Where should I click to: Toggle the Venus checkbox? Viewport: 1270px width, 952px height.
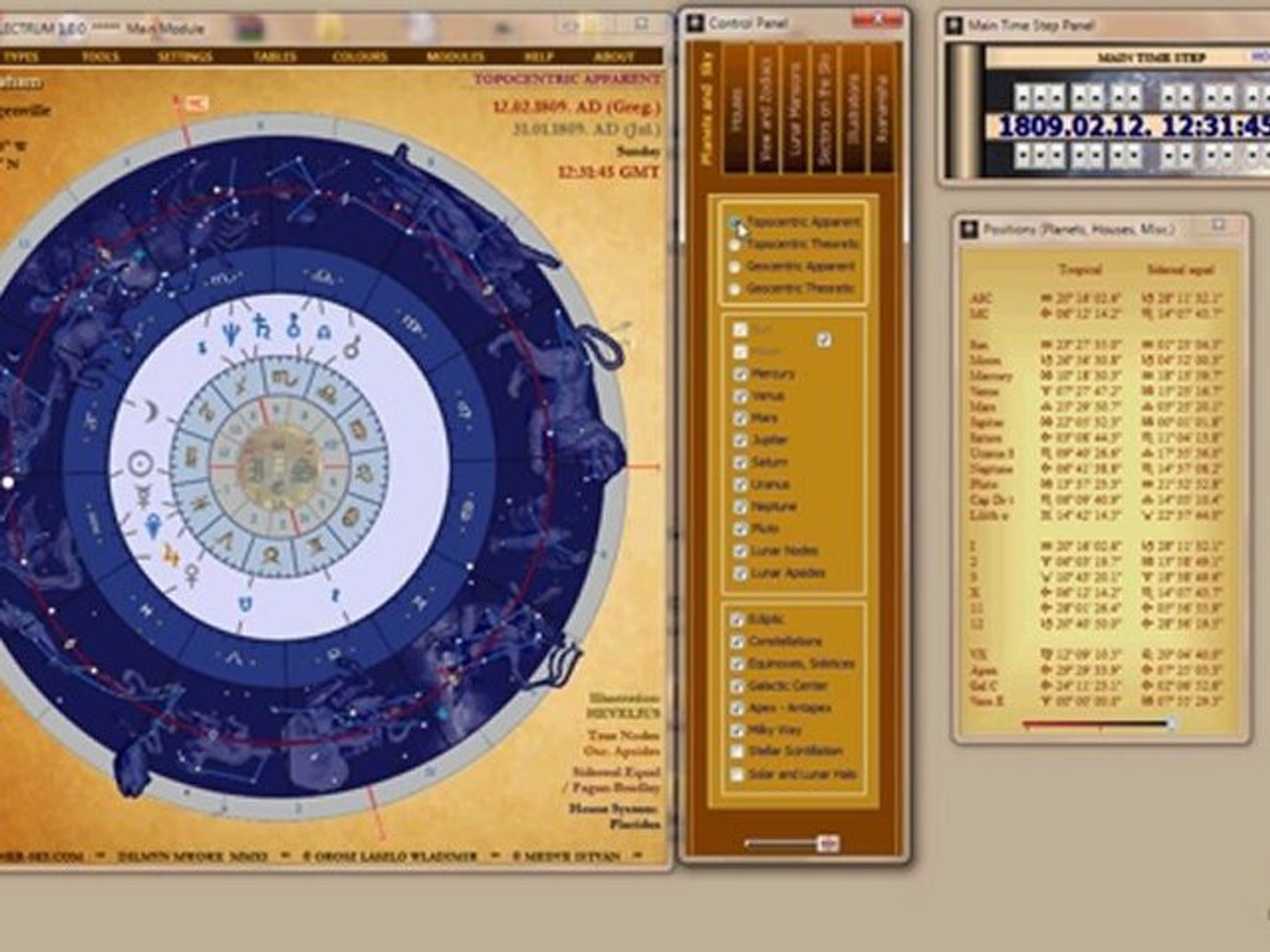coord(741,396)
